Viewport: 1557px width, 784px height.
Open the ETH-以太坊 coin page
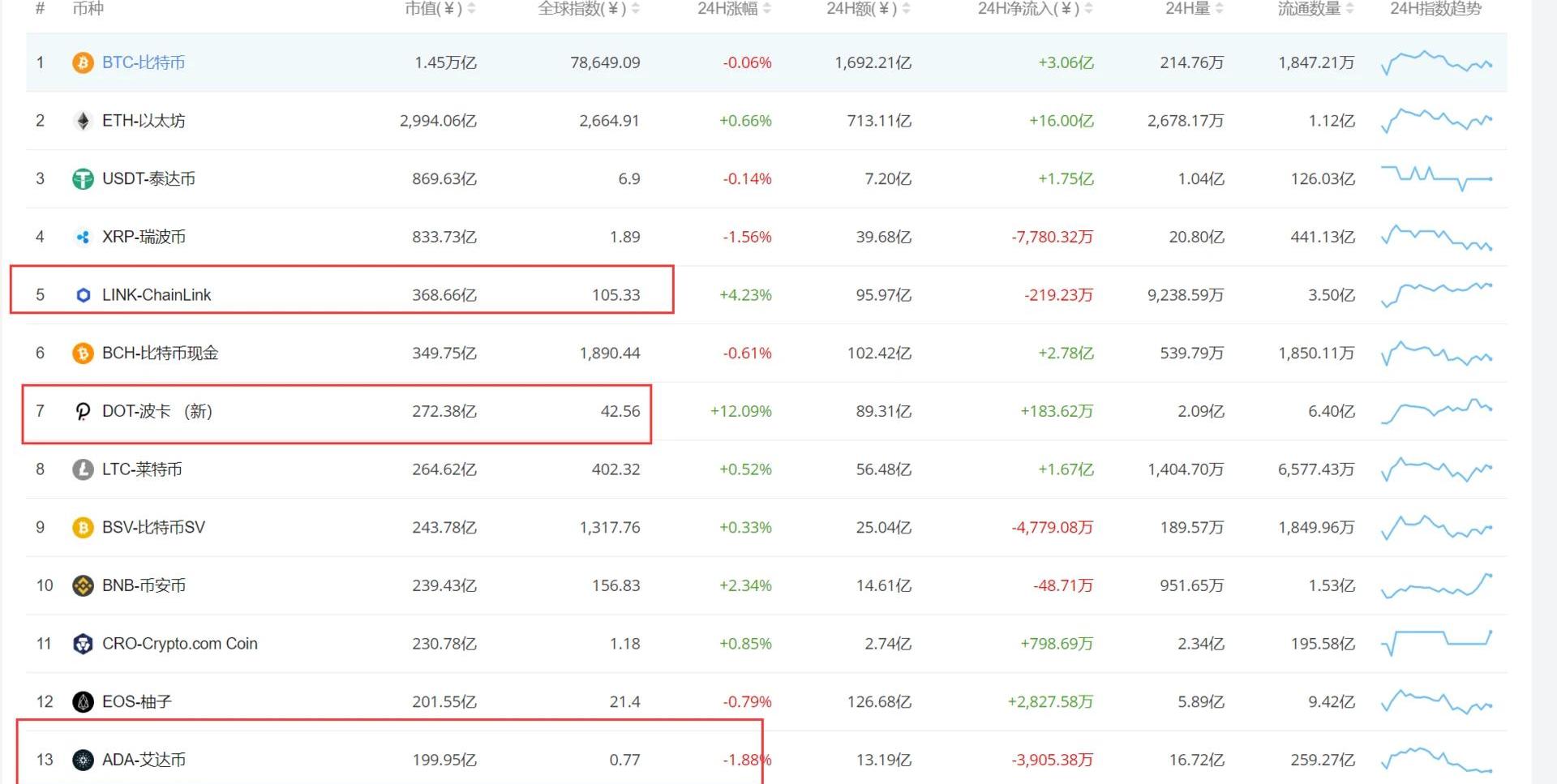144,121
